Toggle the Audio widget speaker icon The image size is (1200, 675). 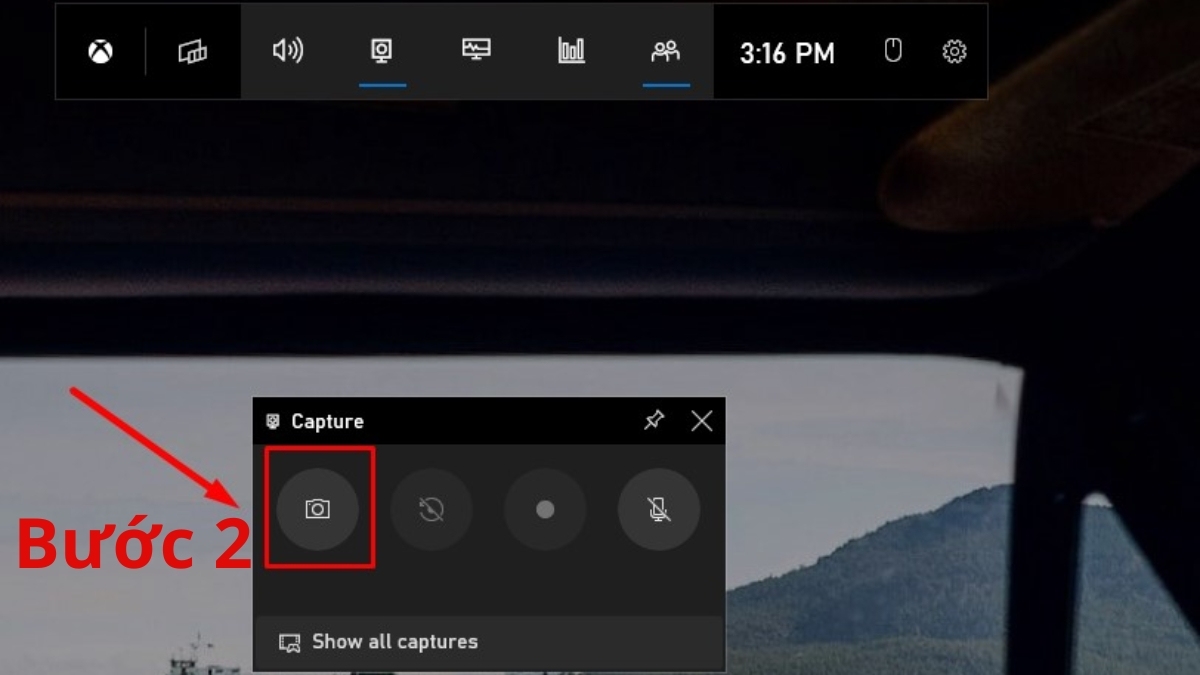[x=288, y=51]
